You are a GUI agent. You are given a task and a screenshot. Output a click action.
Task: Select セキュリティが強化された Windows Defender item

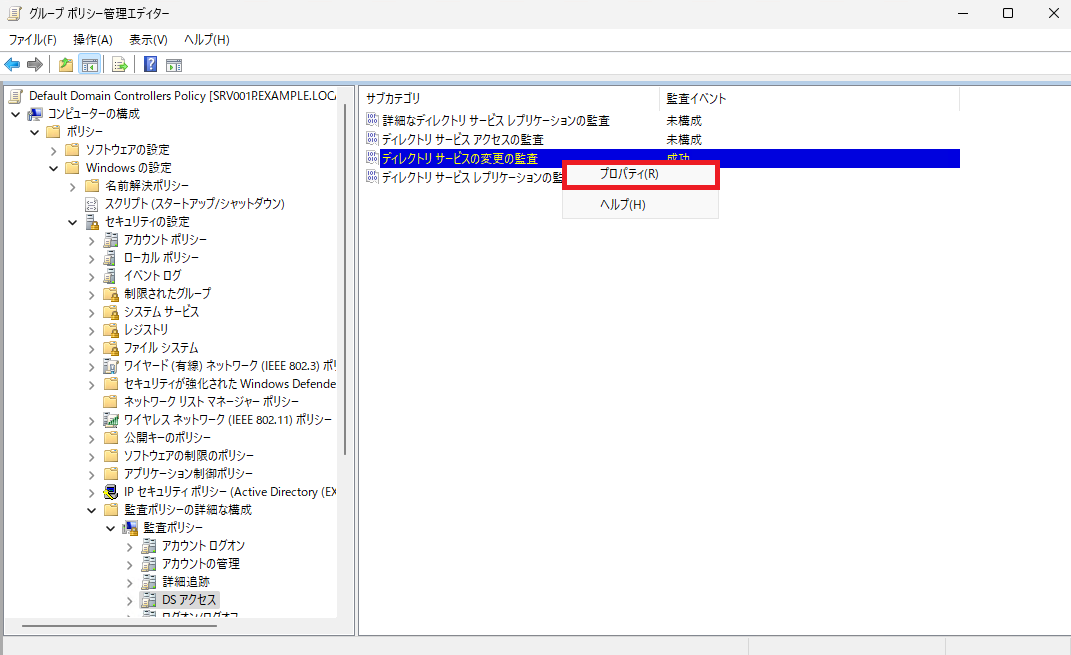[230, 384]
